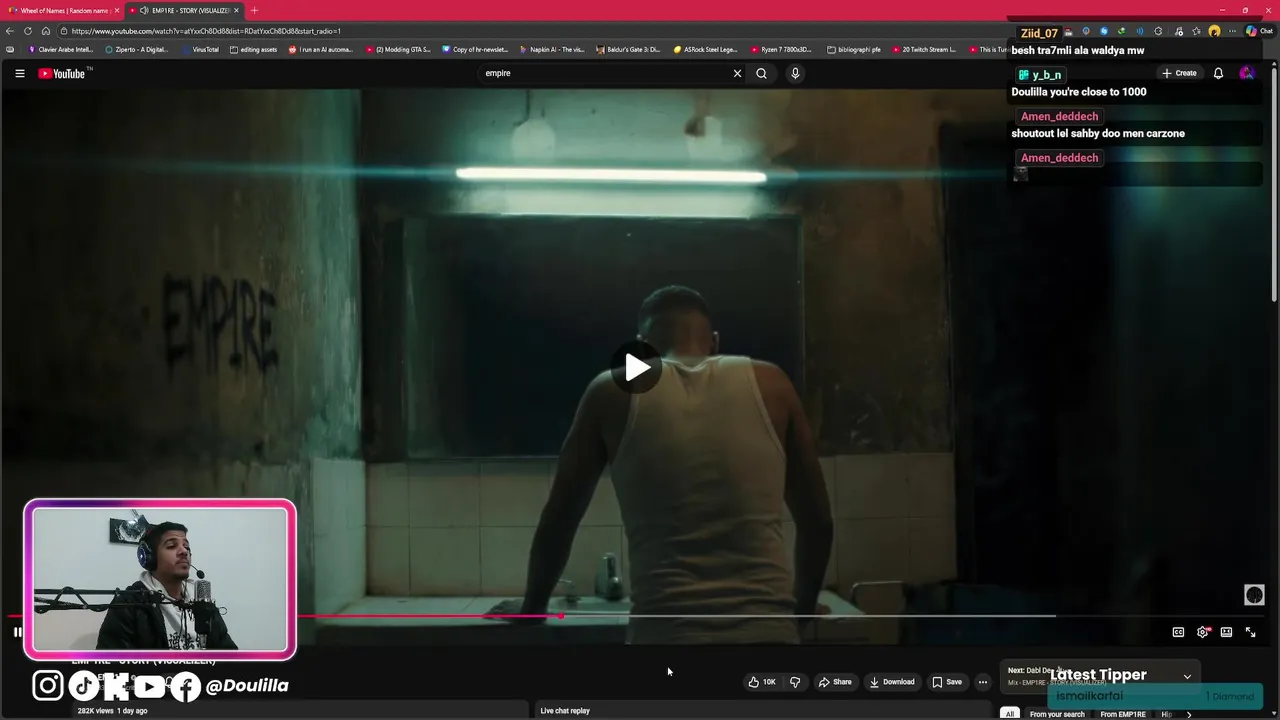The width and height of the screenshot is (1280, 720).
Task: Open Clavier Arabe Intell... bookmark
Action: (x=61, y=49)
